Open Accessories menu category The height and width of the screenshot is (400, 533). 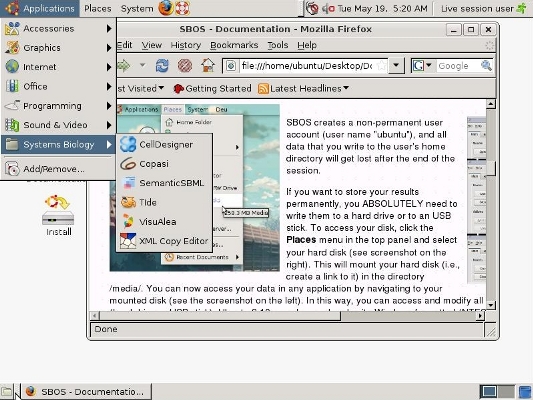[58, 29]
